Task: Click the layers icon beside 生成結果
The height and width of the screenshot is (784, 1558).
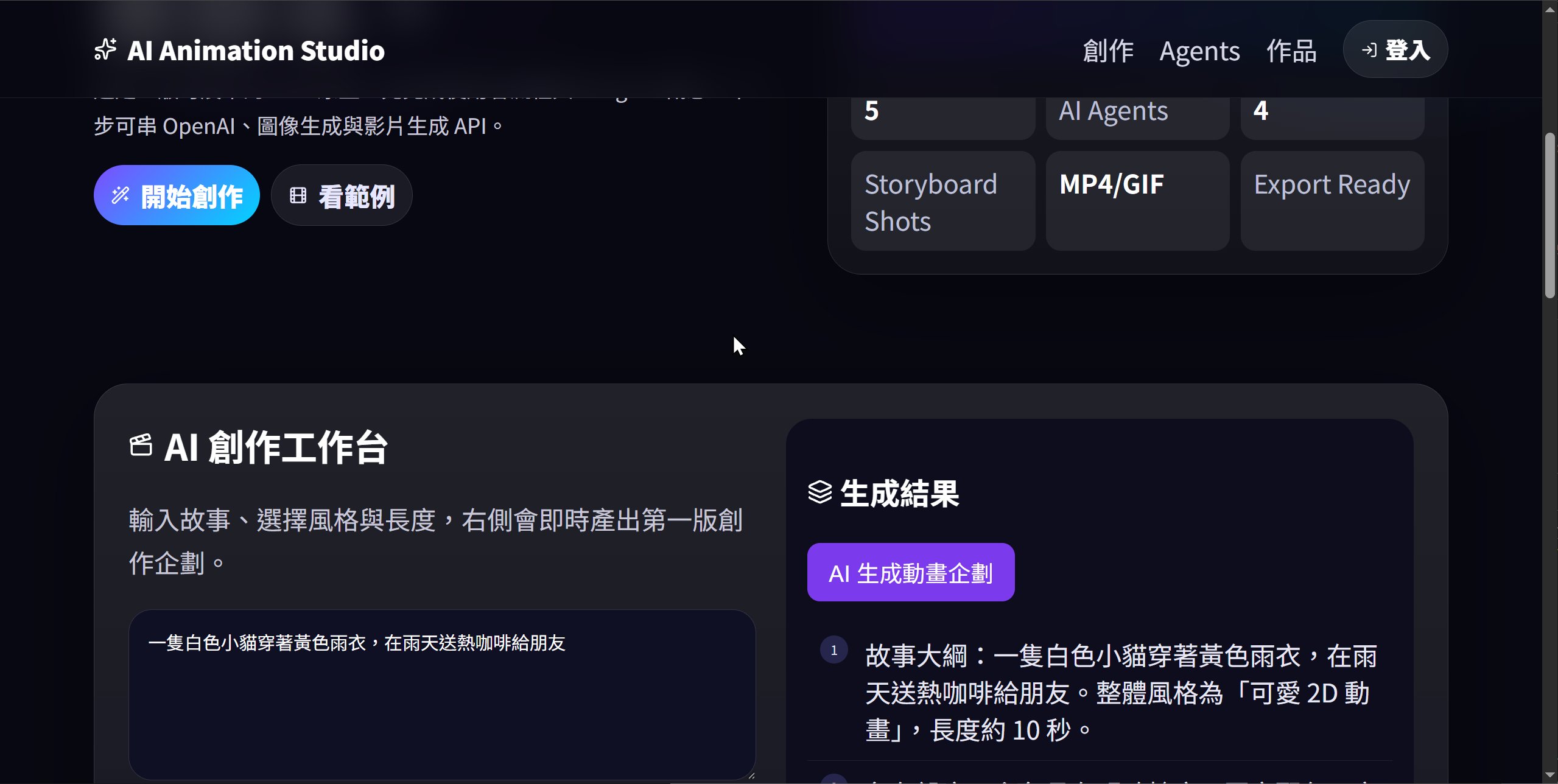Action: click(x=819, y=492)
